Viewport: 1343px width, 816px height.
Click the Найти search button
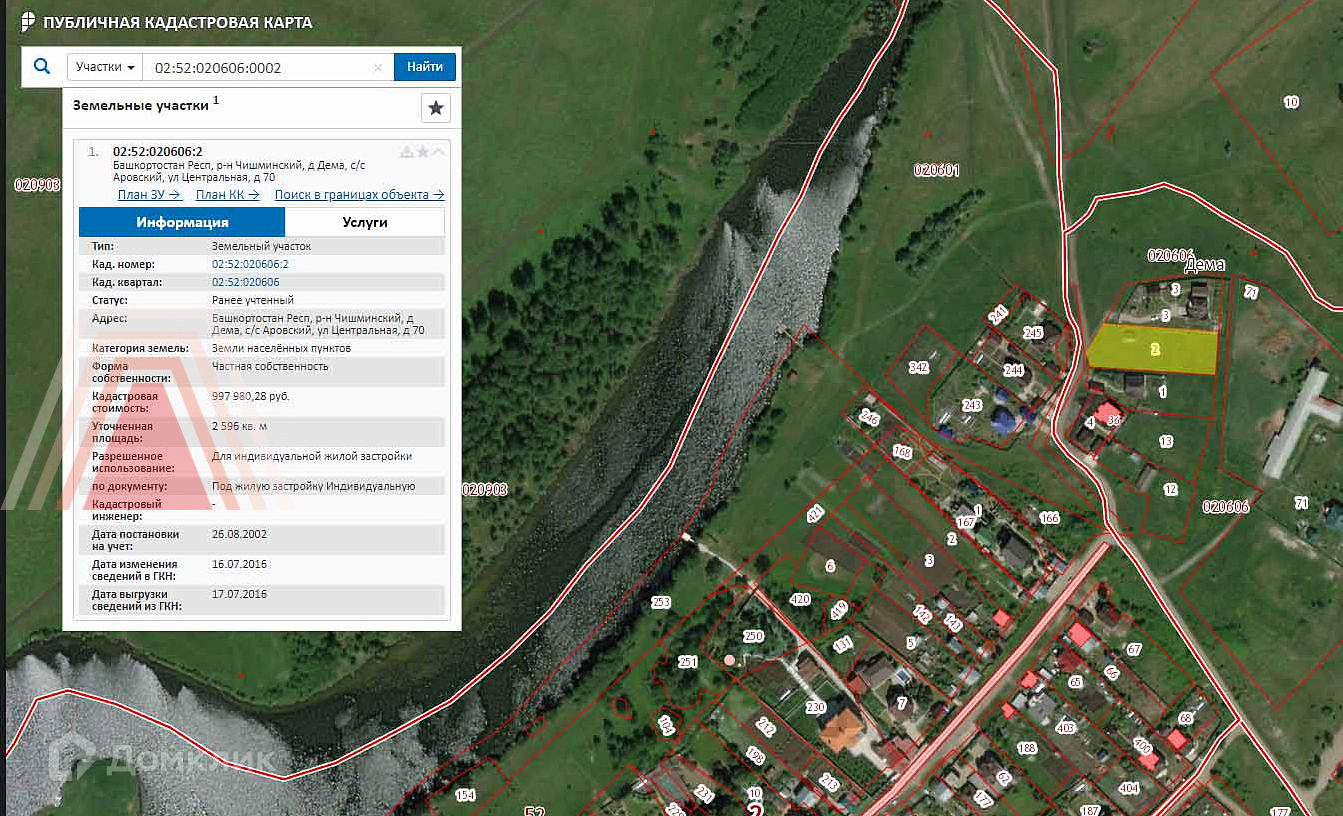[425, 67]
